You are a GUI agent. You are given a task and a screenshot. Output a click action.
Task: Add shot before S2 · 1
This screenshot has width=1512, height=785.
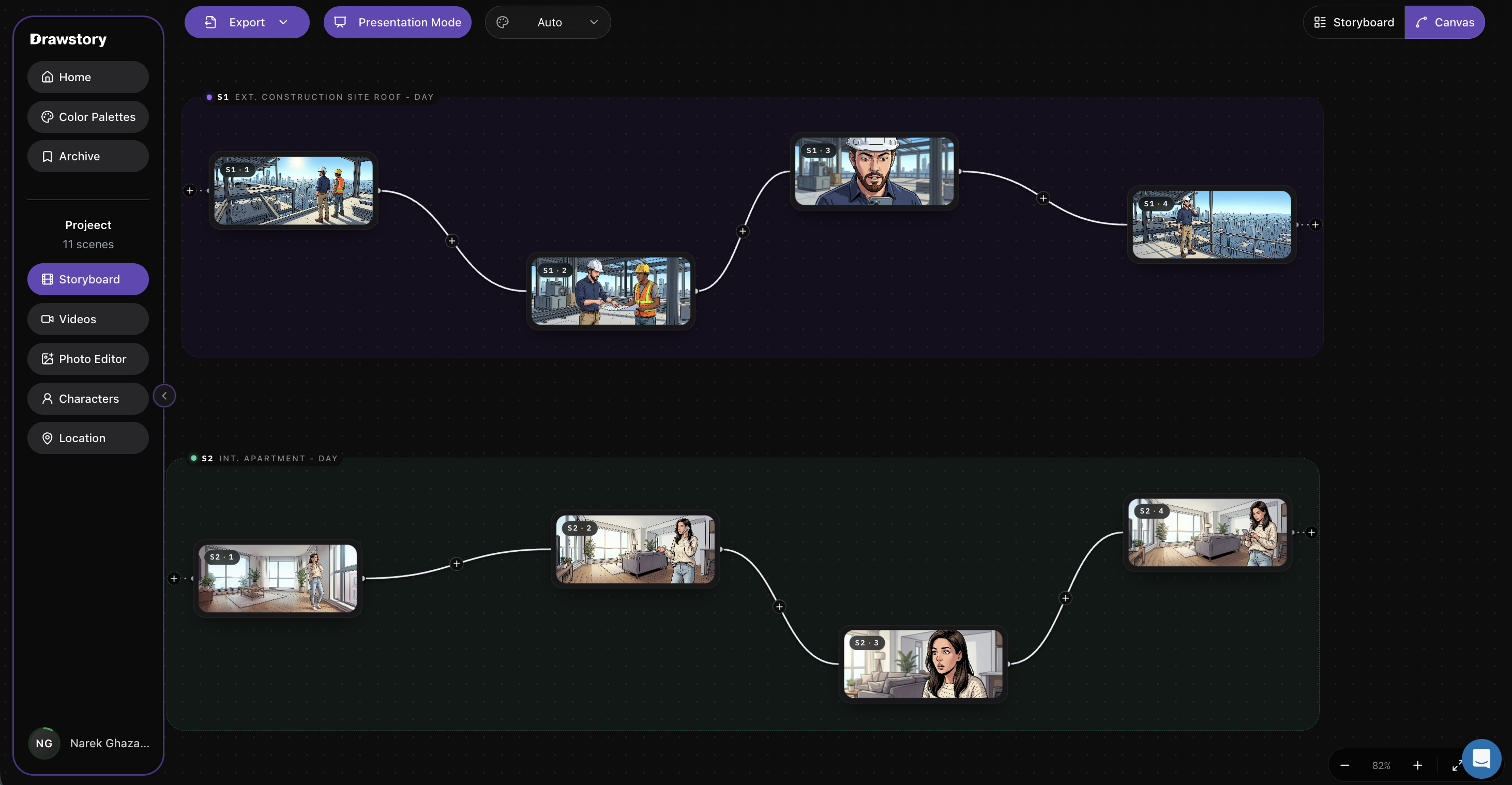[x=174, y=579]
